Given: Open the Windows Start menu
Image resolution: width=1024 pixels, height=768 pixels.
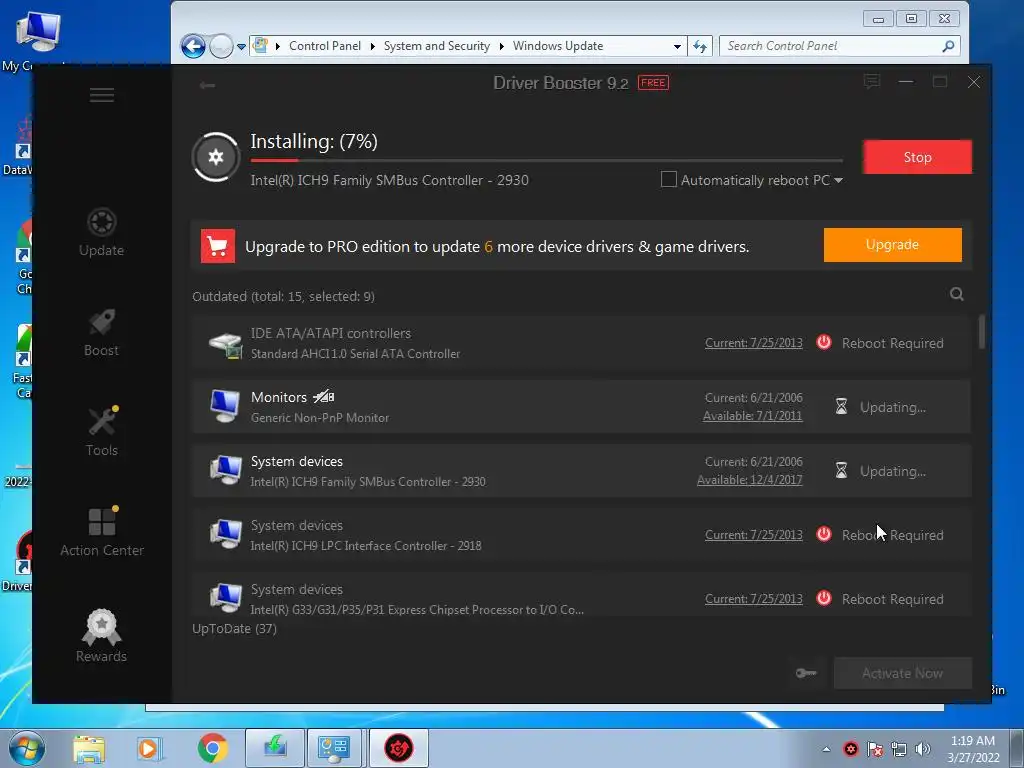Looking at the screenshot, I should 27,748.
